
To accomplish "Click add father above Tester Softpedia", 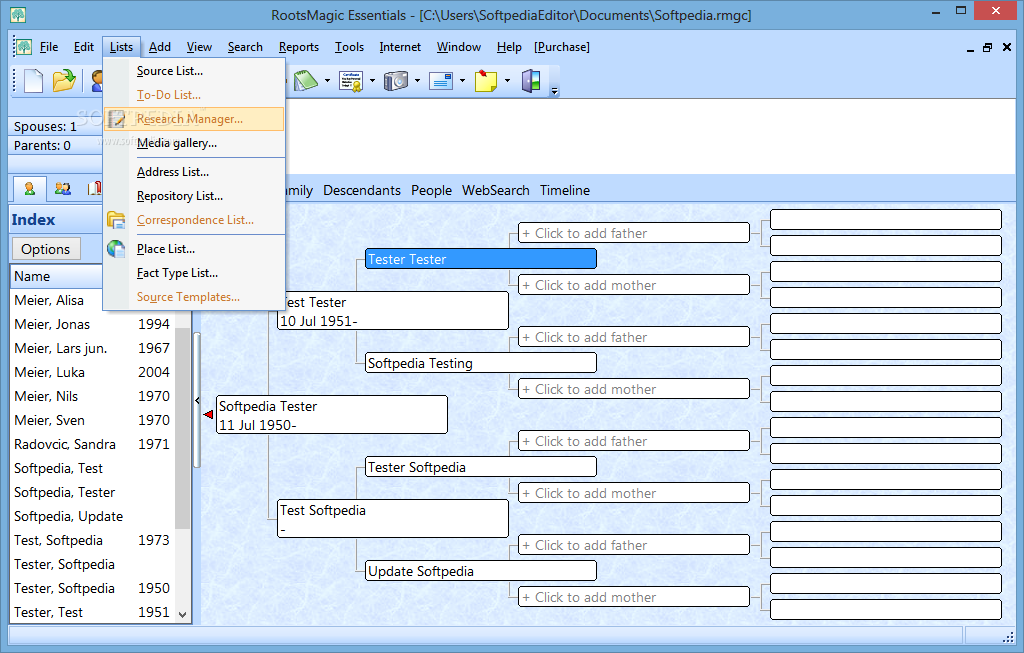I will (x=633, y=441).
